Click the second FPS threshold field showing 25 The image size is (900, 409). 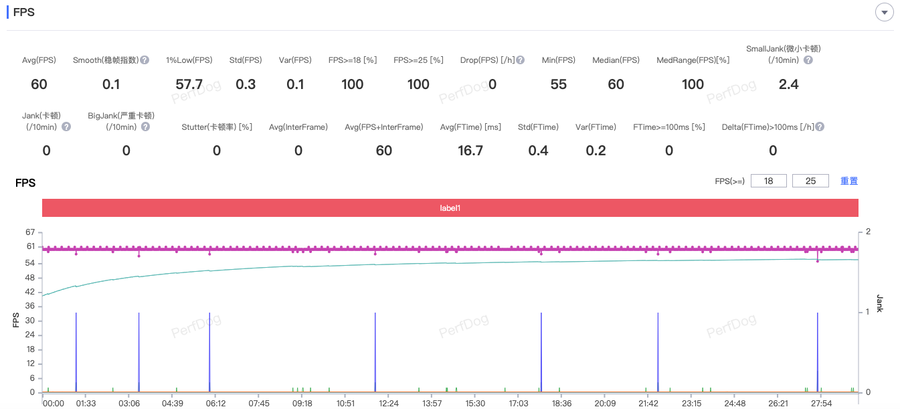point(810,181)
